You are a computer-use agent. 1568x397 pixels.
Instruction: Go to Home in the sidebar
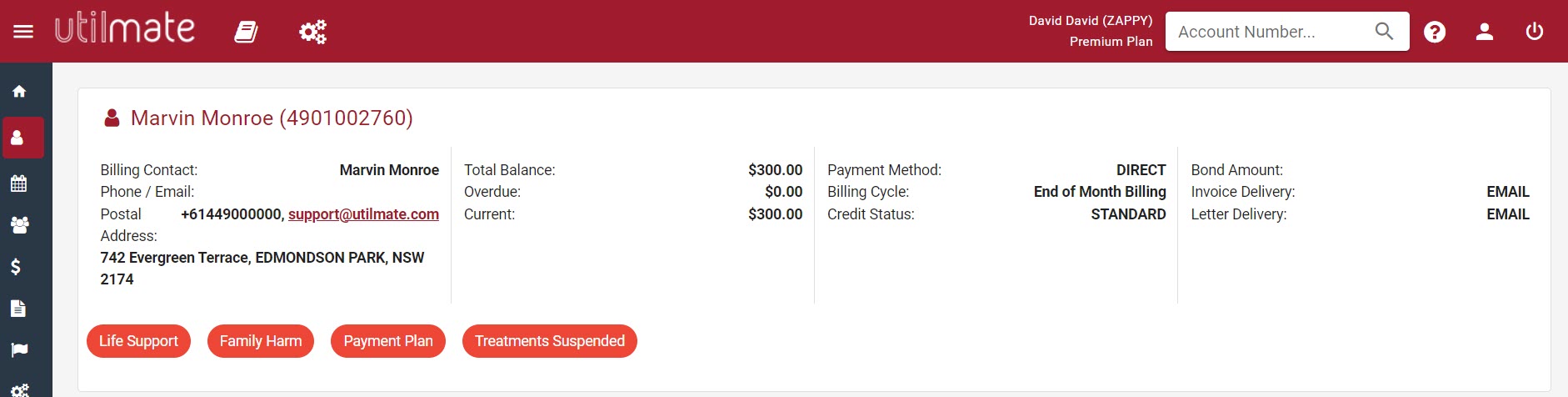[x=19, y=92]
